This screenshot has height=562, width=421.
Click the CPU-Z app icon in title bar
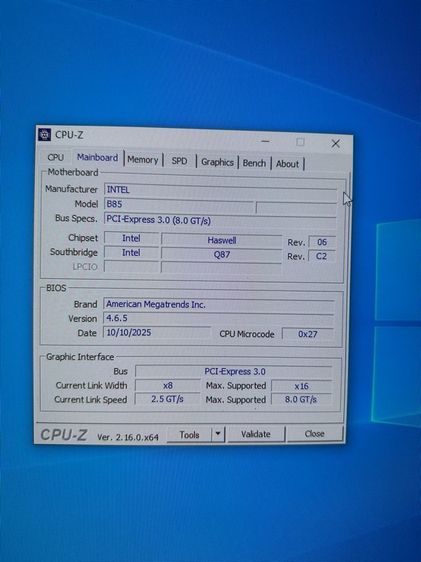[x=44, y=134]
